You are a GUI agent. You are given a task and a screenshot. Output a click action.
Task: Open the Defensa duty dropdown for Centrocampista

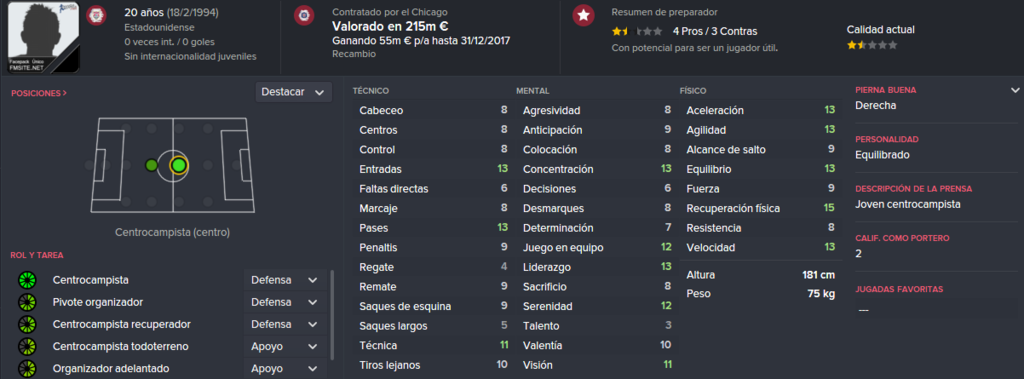tap(285, 280)
